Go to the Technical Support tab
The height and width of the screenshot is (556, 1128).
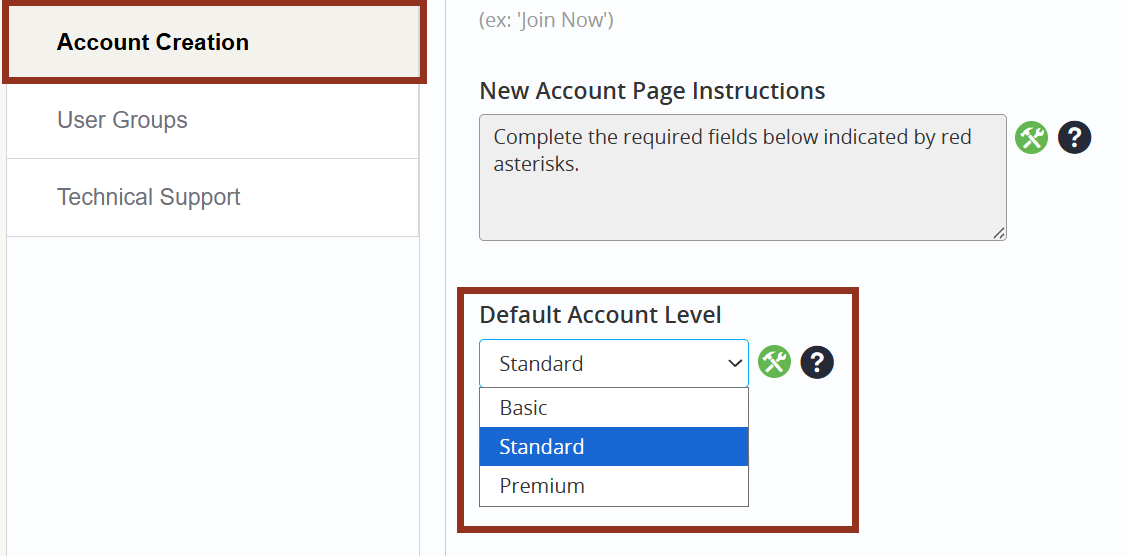point(213,197)
